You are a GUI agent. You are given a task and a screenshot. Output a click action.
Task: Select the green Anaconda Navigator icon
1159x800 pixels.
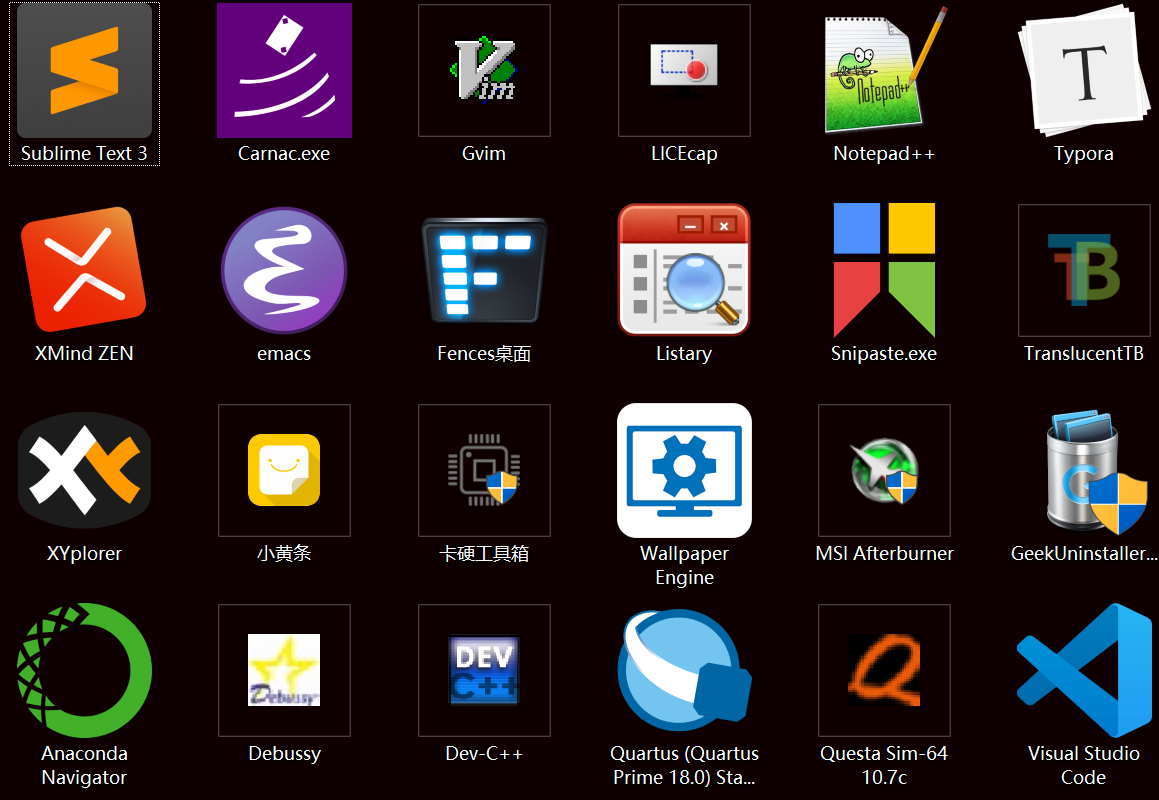(x=84, y=670)
